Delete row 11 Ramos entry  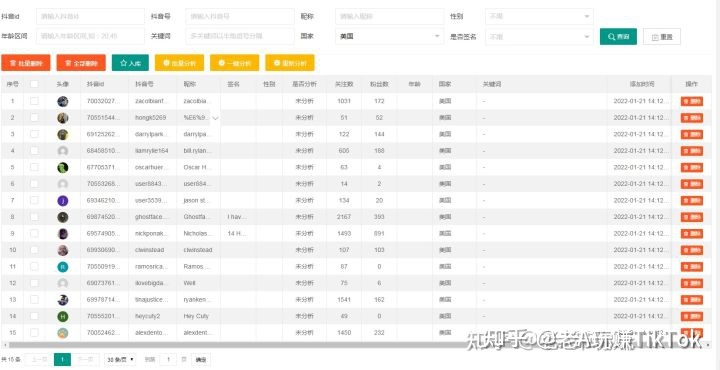692,267
